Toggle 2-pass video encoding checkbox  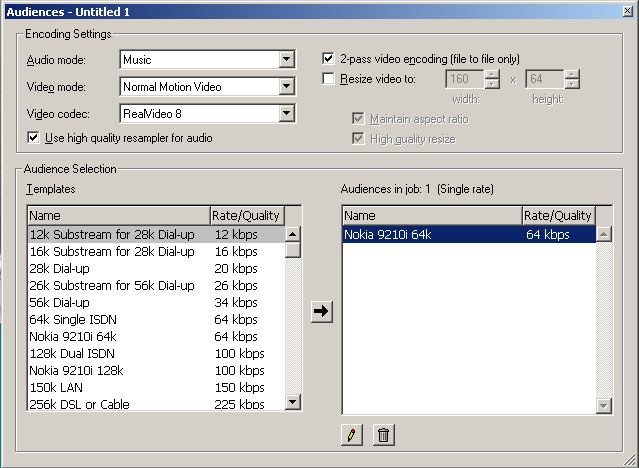click(x=329, y=59)
